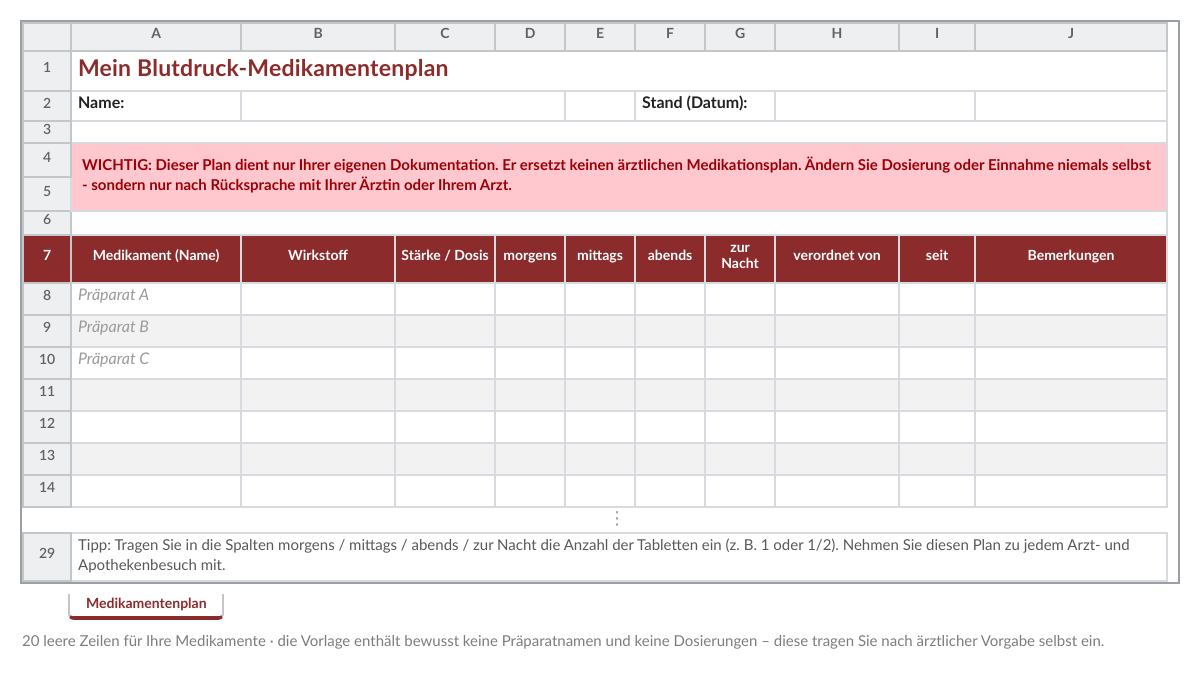Select column E header

pos(600,34)
